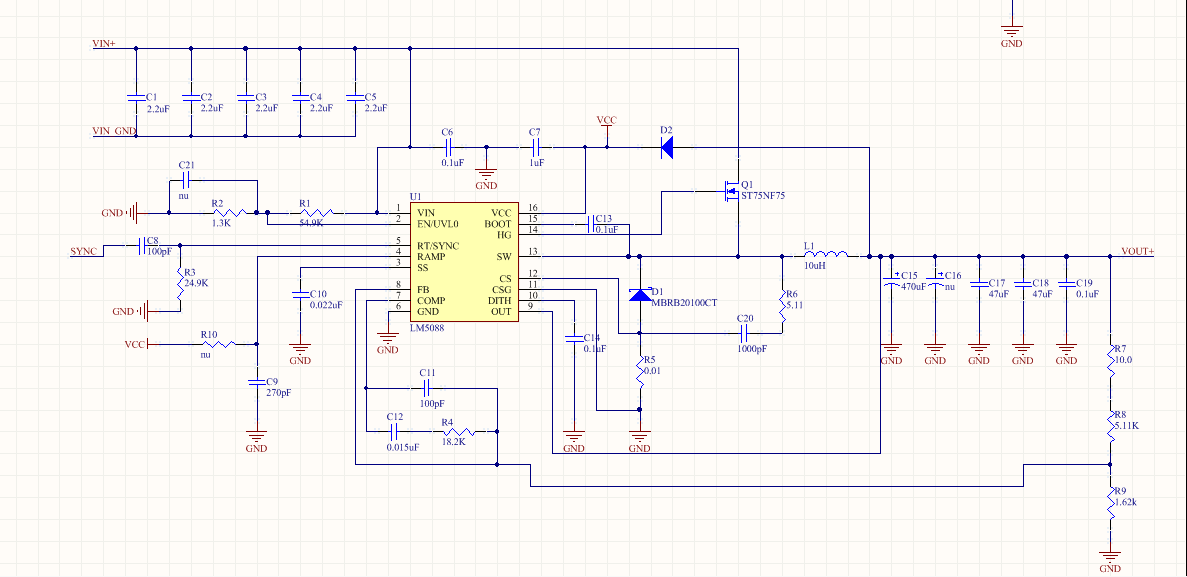Click resistor R9 1.62k symbol
The image size is (1187, 577).
point(1111,503)
